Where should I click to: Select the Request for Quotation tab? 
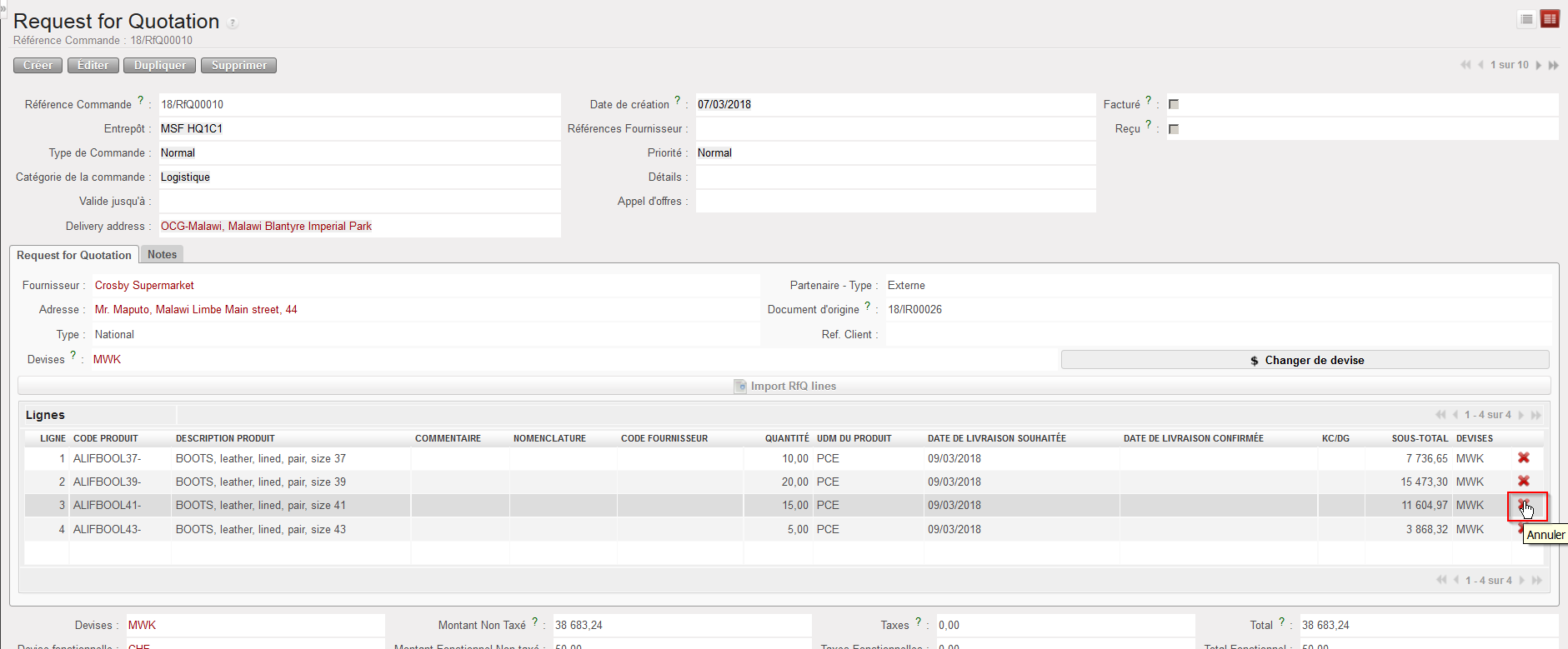pos(74,255)
